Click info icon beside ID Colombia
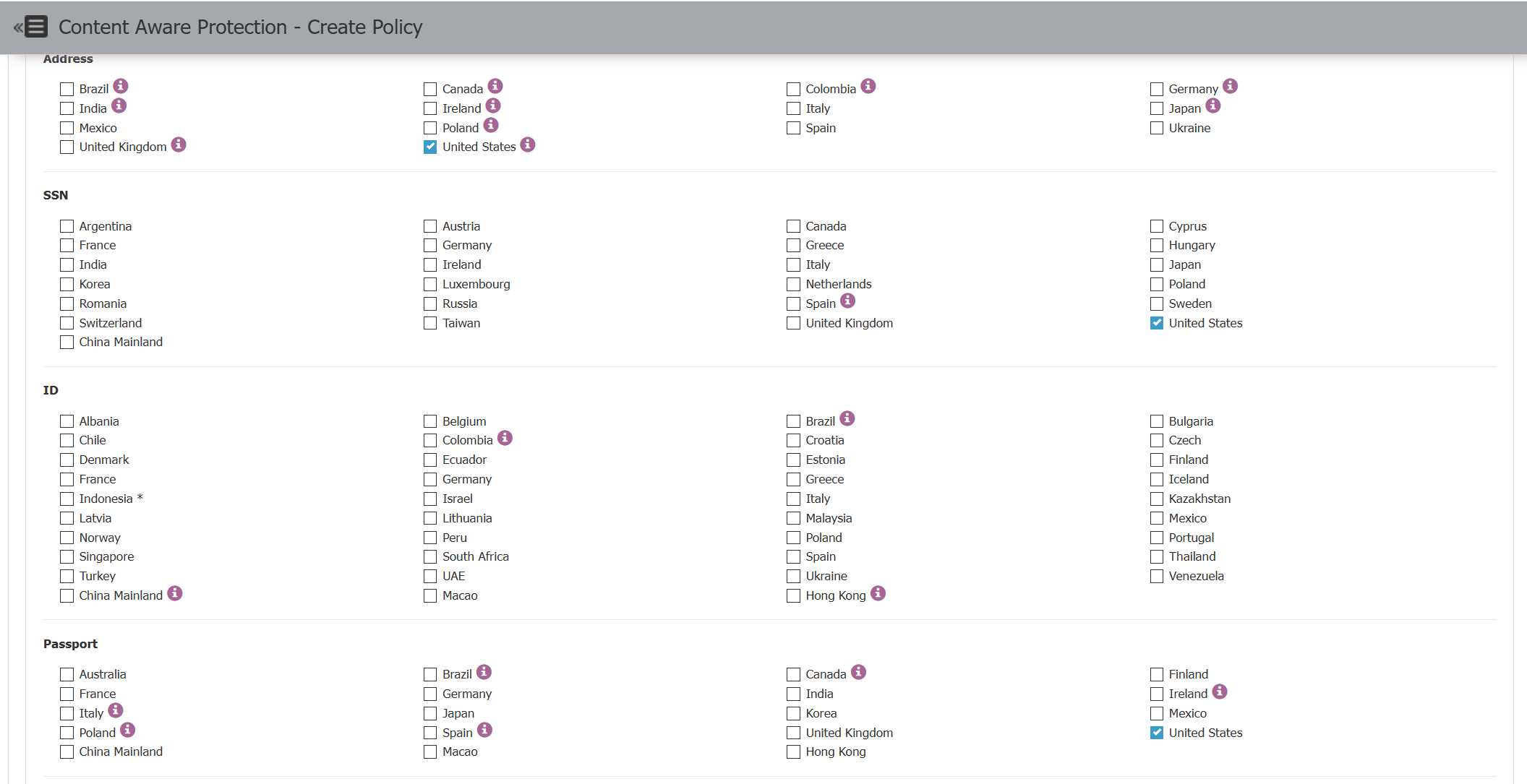Viewport: 1527px width, 784px height. [505, 438]
